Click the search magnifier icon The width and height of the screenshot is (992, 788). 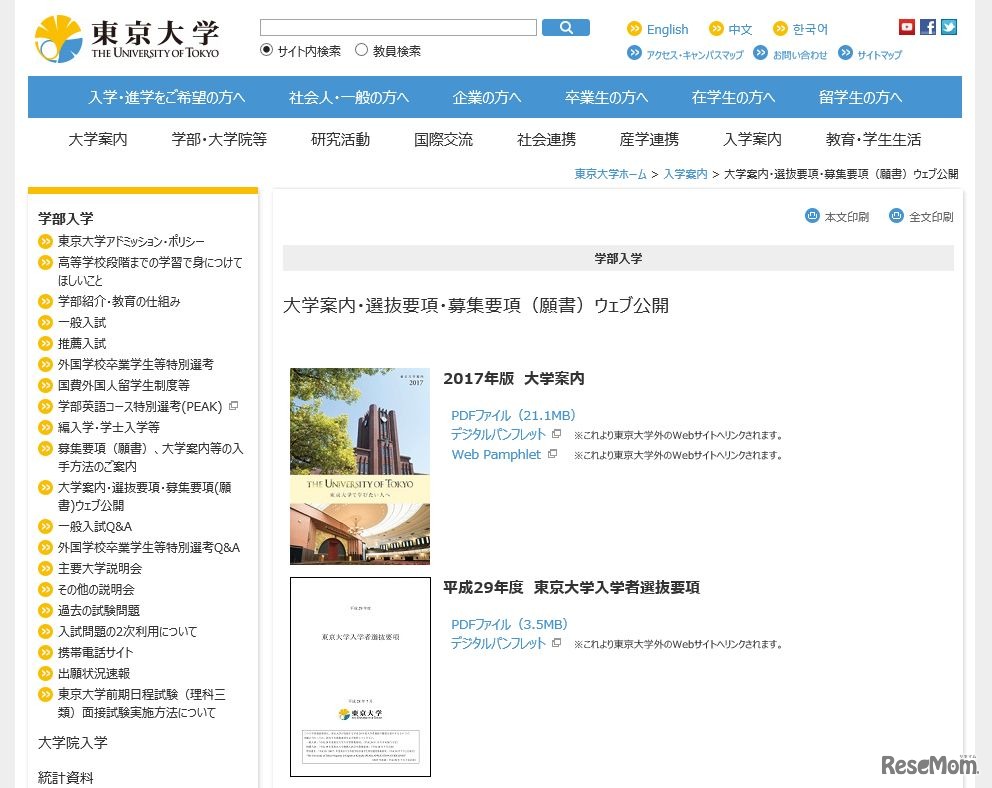(565, 27)
